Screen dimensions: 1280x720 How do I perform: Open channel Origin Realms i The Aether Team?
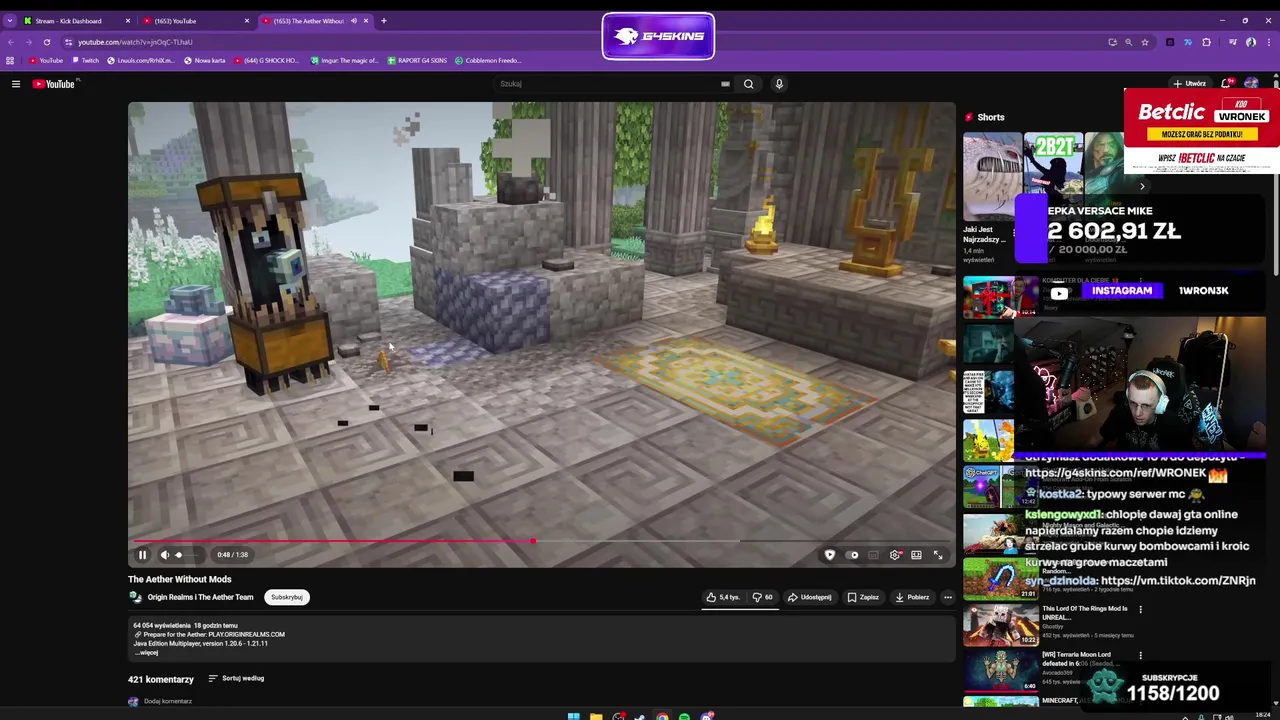200,597
